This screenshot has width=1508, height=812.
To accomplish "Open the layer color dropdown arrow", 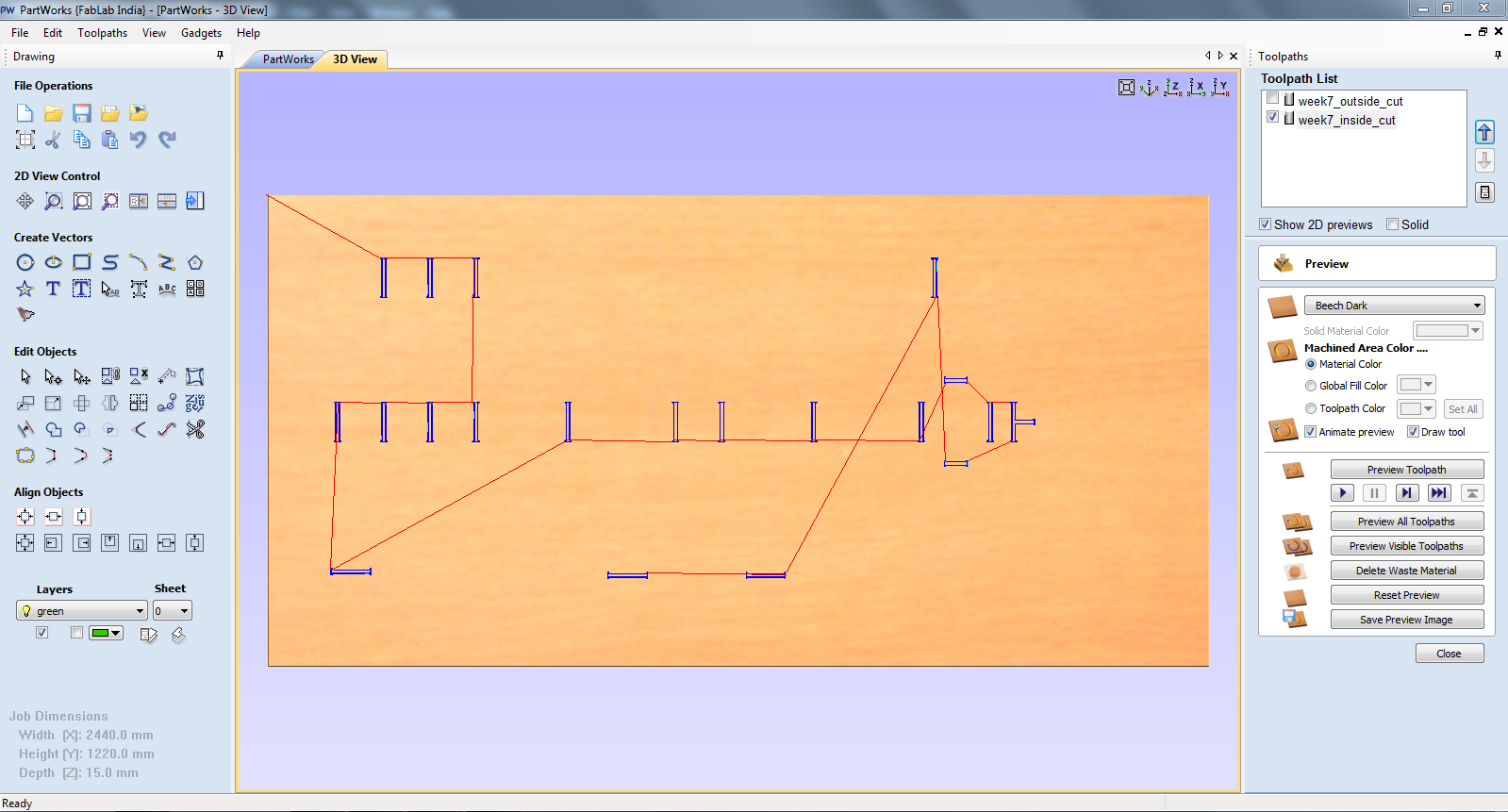I will click(116, 633).
